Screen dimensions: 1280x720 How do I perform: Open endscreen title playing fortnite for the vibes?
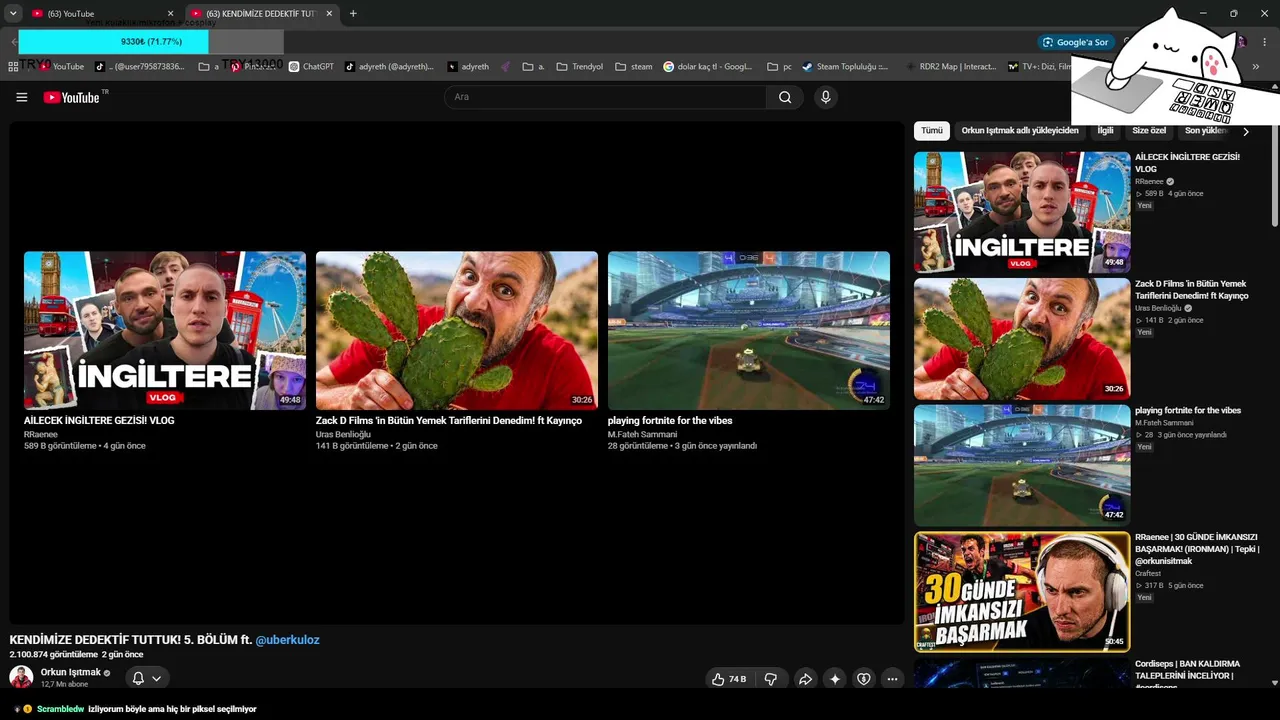coord(670,421)
